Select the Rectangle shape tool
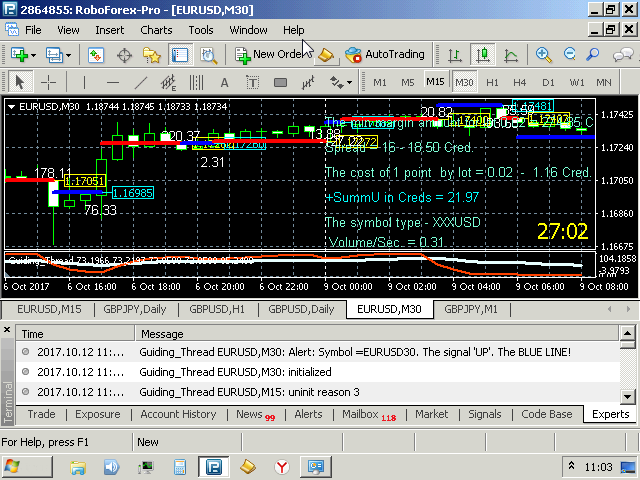 (x=280, y=83)
